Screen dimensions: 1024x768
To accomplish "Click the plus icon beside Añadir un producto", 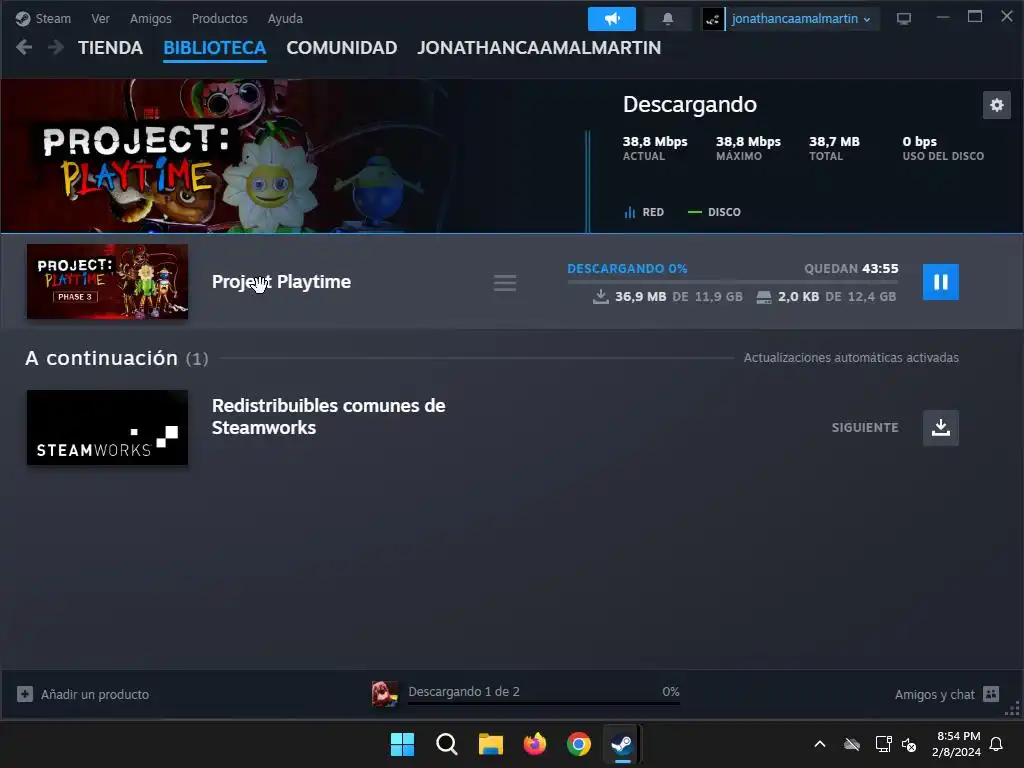I will click(x=25, y=694).
